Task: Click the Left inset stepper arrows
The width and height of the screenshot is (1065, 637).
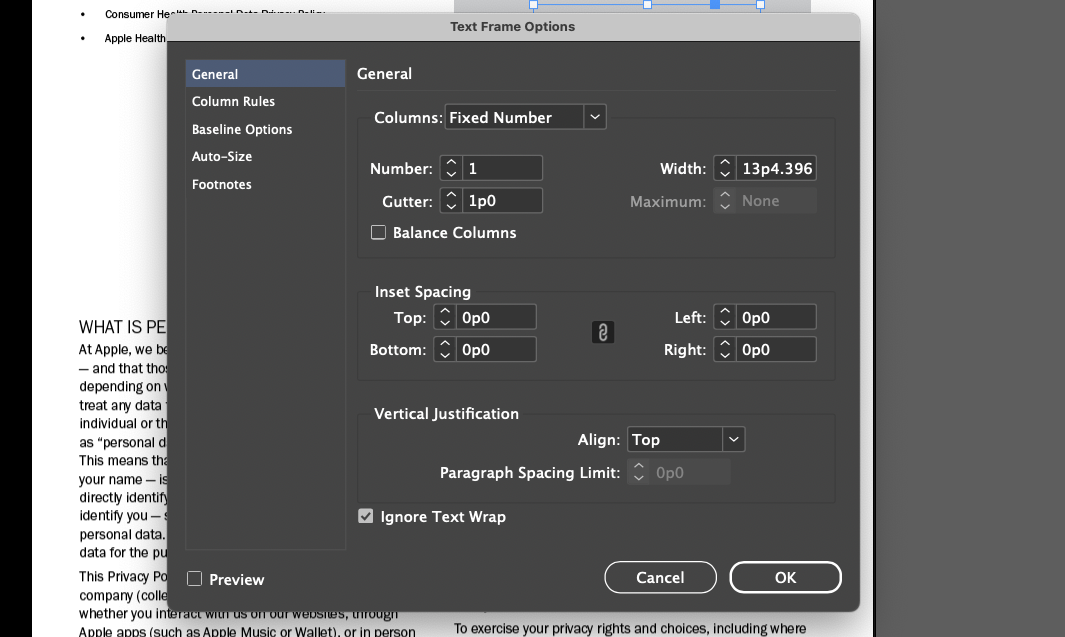Action: (725, 318)
